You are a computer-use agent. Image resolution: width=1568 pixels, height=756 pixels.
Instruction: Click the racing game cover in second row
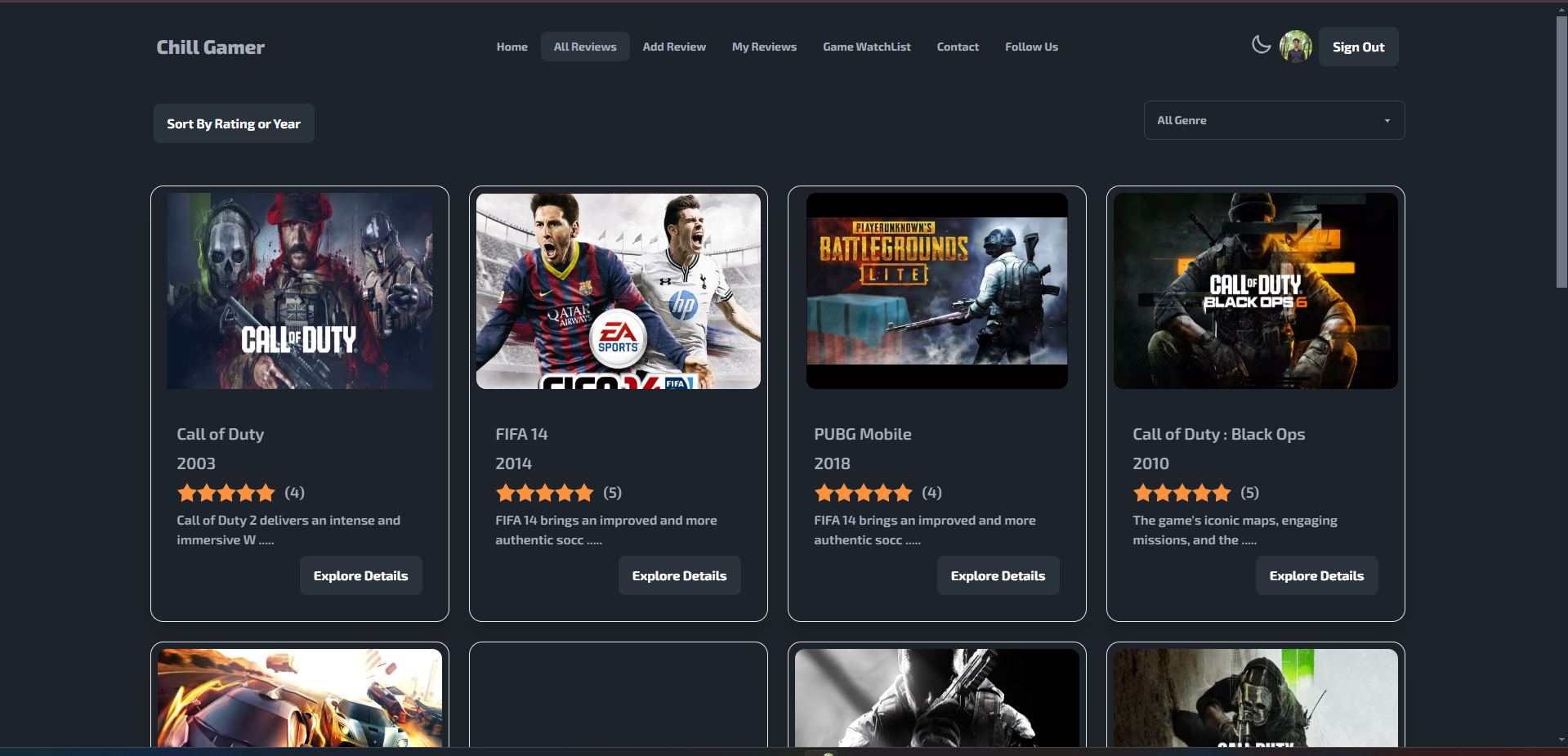tap(300, 698)
